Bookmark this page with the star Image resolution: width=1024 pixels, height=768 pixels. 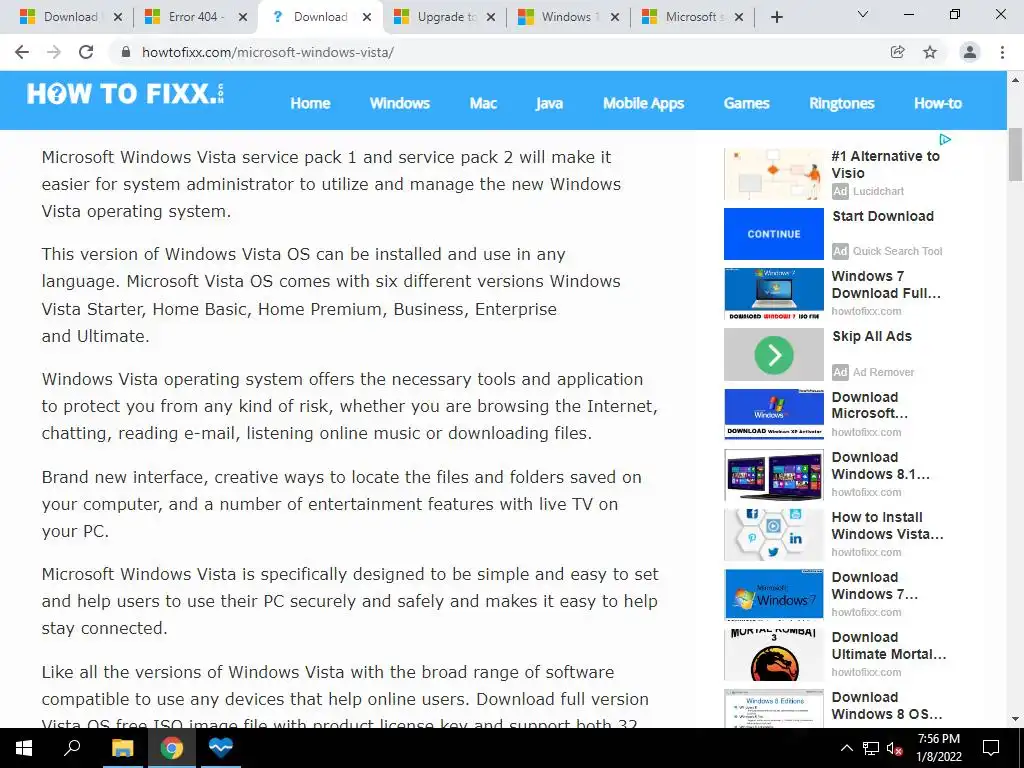click(x=930, y=52)
